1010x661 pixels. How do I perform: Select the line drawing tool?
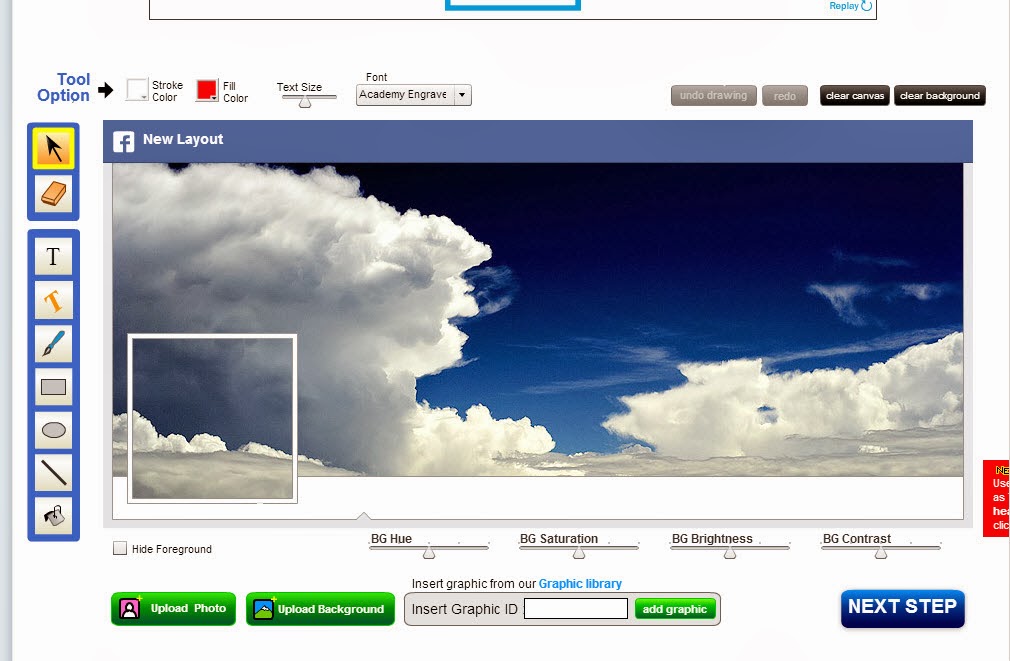coord(53,472)
